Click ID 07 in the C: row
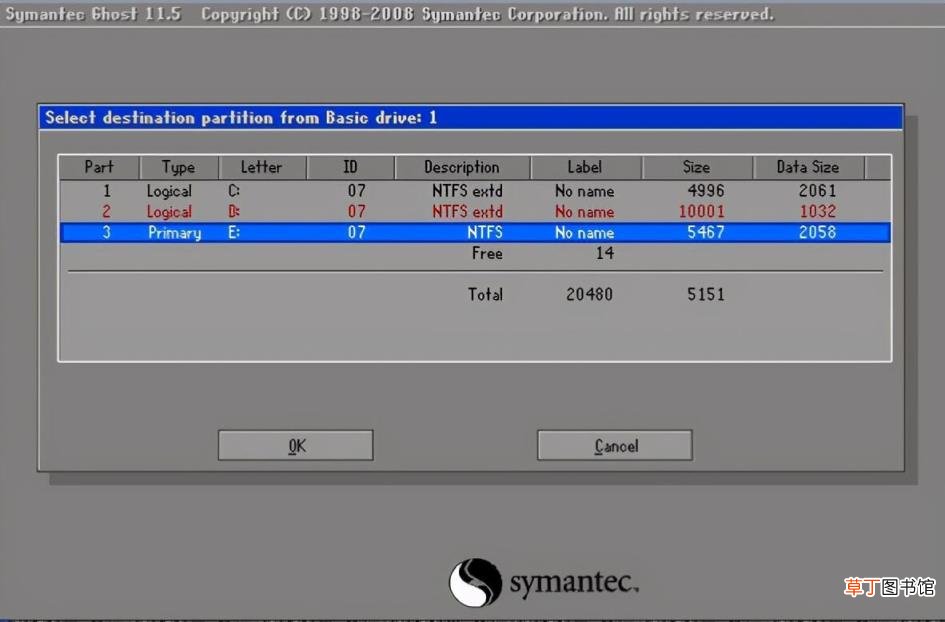This screenshot has height=622, width=945. point(357,191)
